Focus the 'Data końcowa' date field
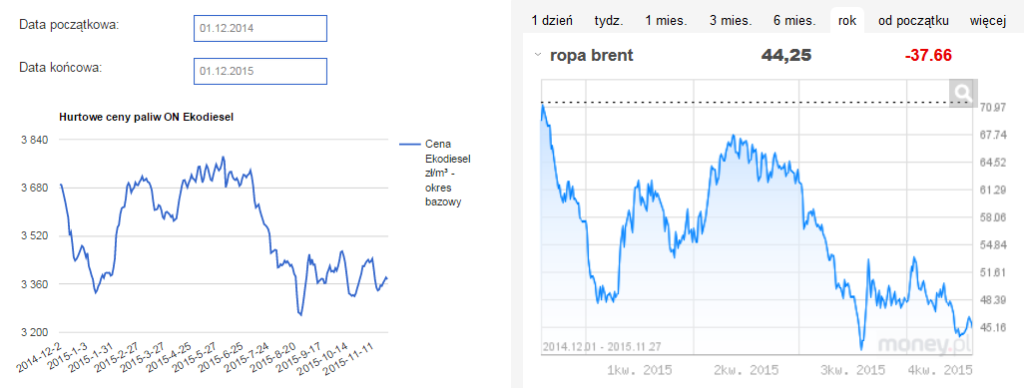This screenshot has width=1024, height=388. coord(260,71)
